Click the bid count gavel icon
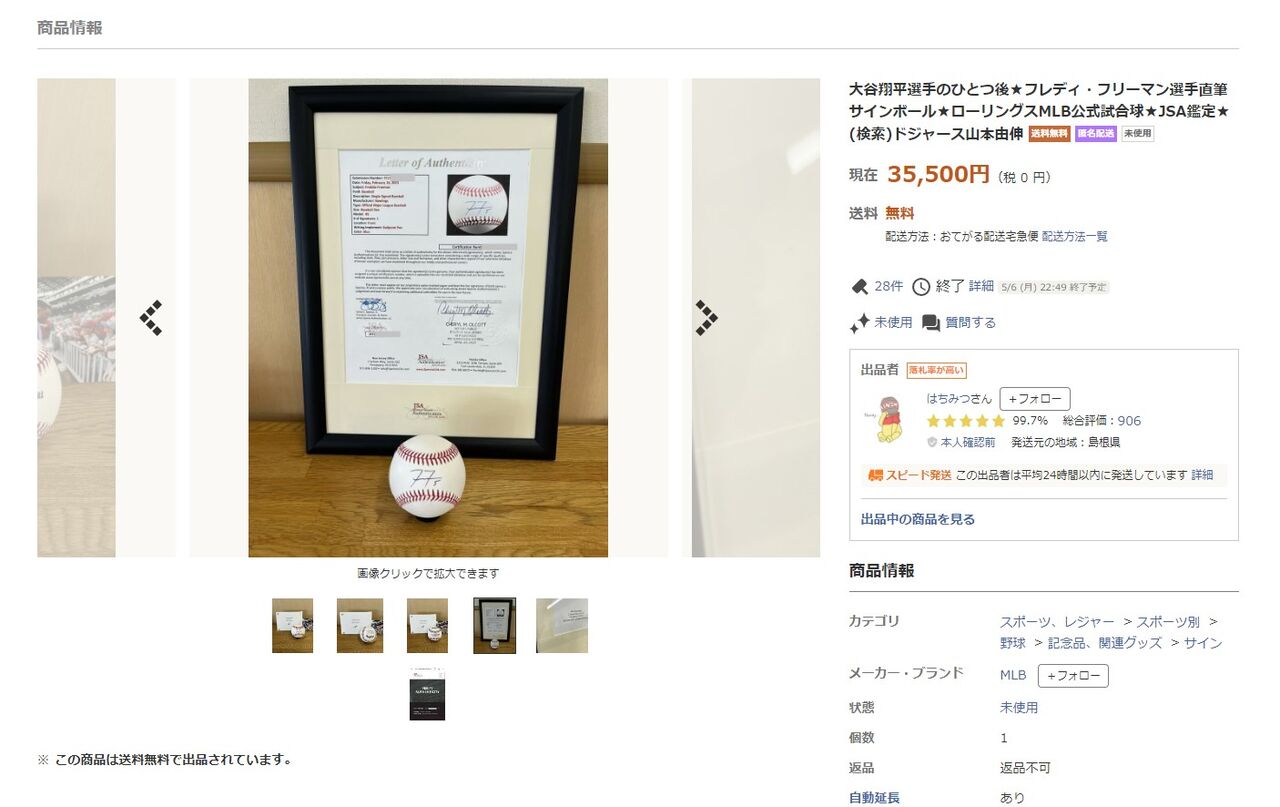The height and width of the screenshot is (807, 1280). [859, 287]
